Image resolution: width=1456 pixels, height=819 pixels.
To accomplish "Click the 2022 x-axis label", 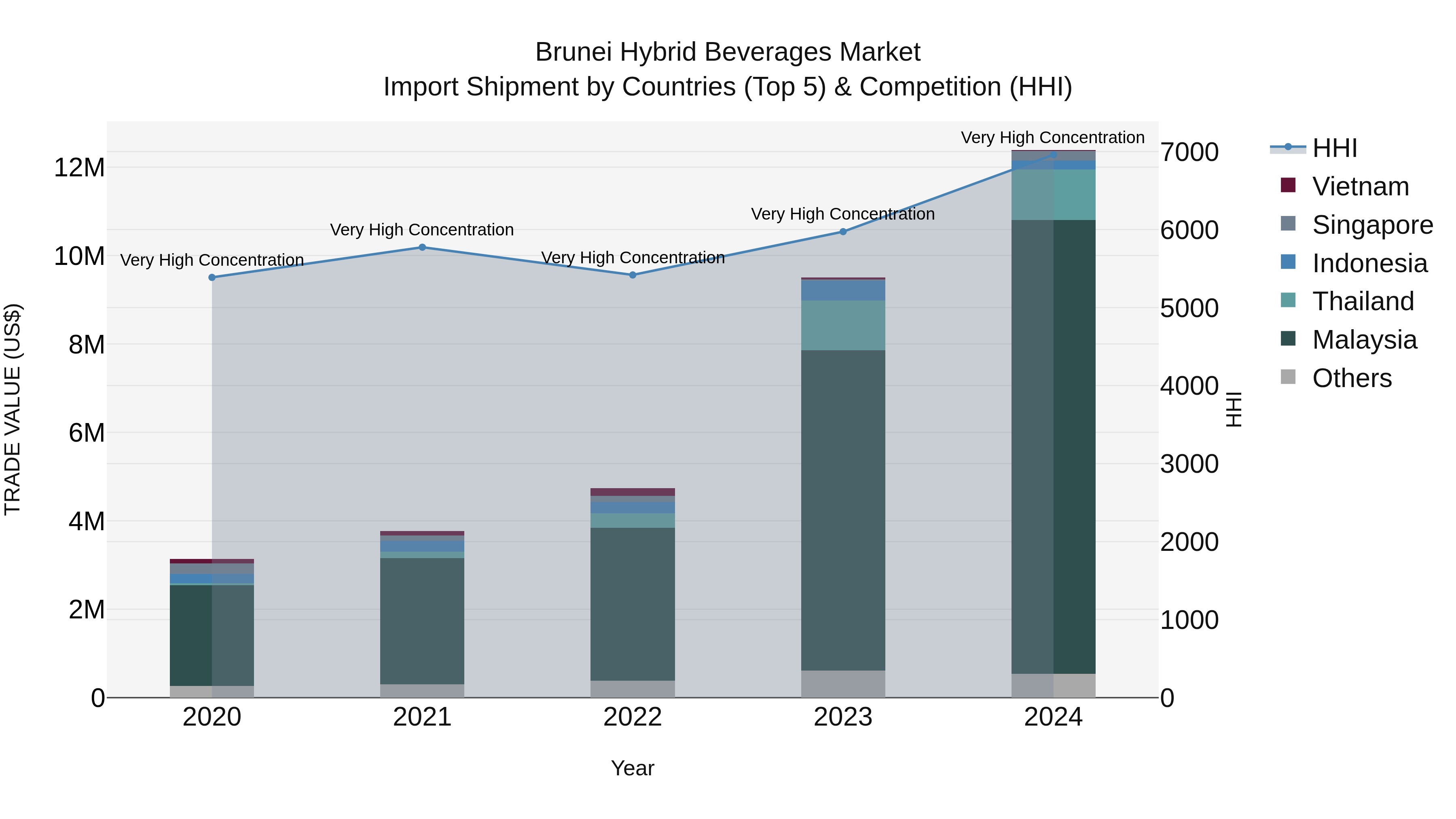I will click(633, 717).
